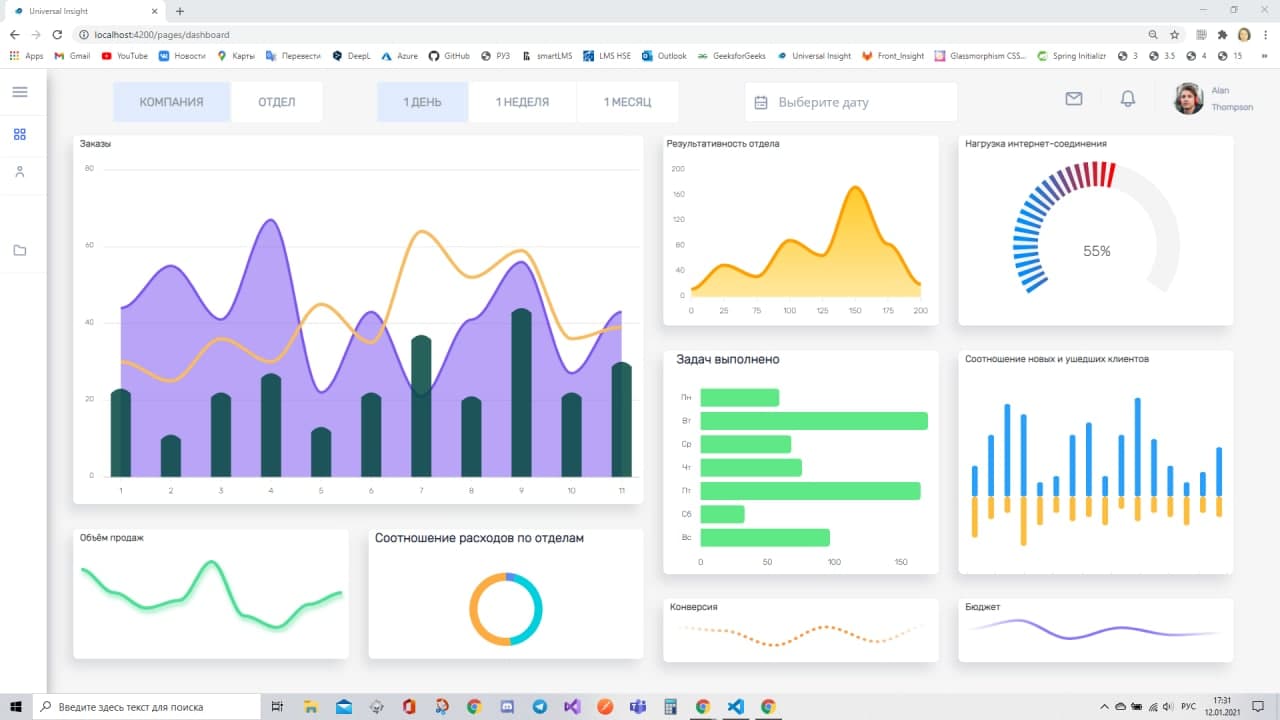Click the Задач выполнено title
Image resolution: width=1280 pixels, height=720 pixels.
tap(728, 359)
